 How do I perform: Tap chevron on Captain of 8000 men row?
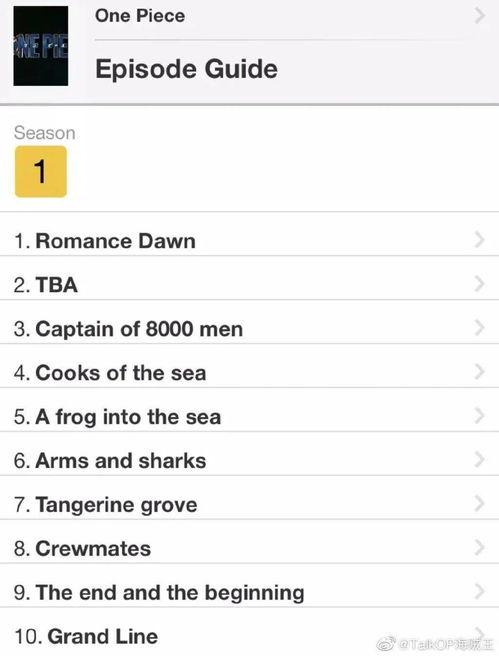click(480, 328)
